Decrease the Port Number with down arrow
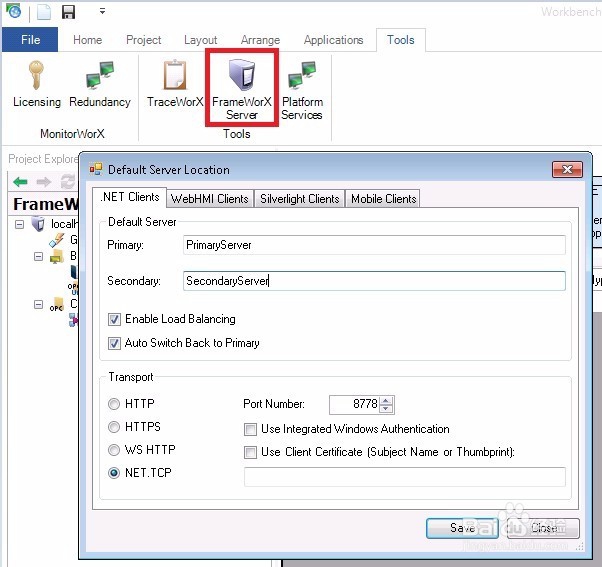Image resolution: width=602 pixels, height=567 pixels. (x=386, y=408)
